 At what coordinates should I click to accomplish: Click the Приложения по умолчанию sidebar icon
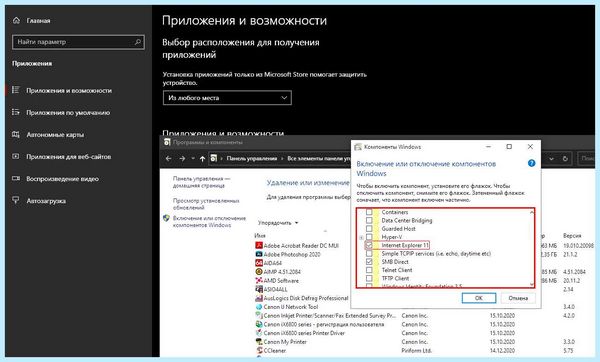coord(16,112)
